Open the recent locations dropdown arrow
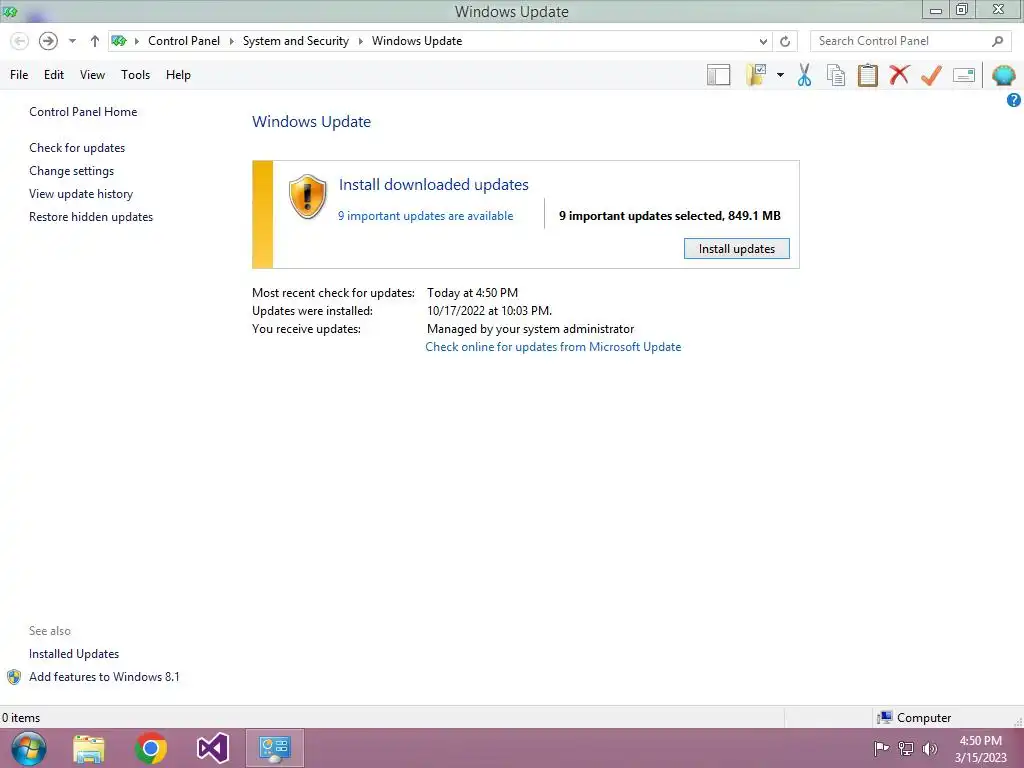 click(72, 41)
